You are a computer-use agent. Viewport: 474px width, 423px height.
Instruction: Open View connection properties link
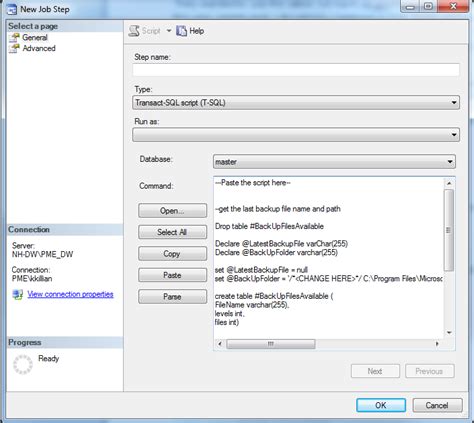tap(70, 294)
